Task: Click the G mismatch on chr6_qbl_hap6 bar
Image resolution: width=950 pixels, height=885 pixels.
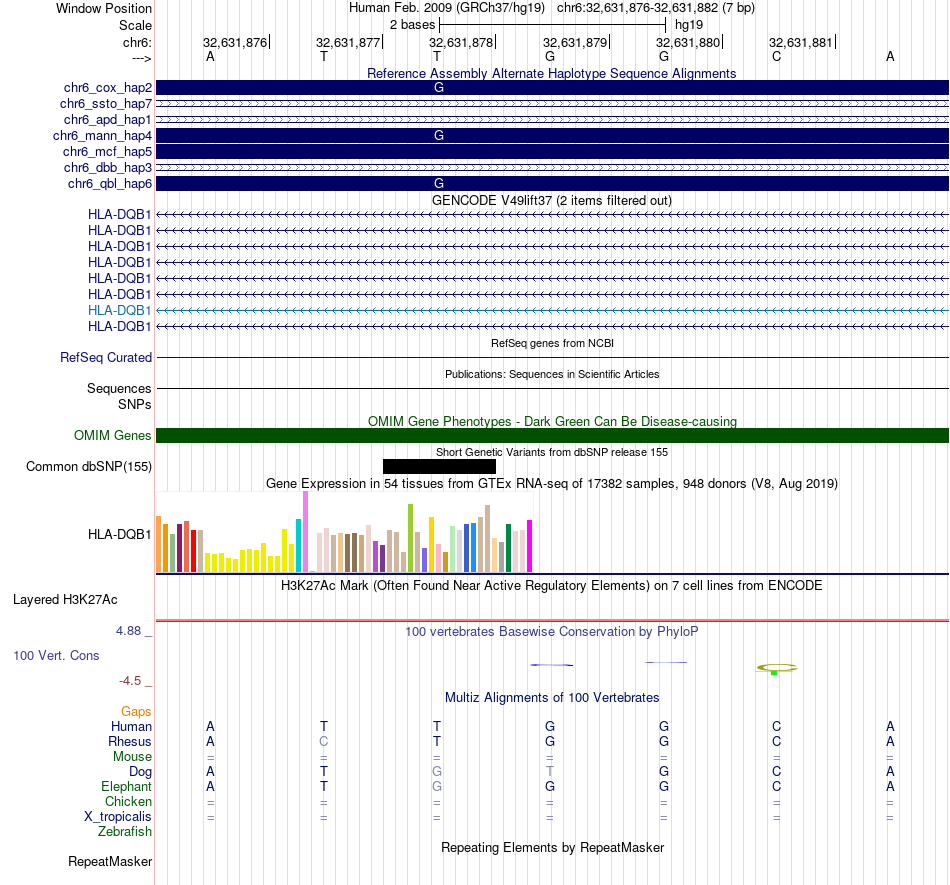Action: [439, 184]
